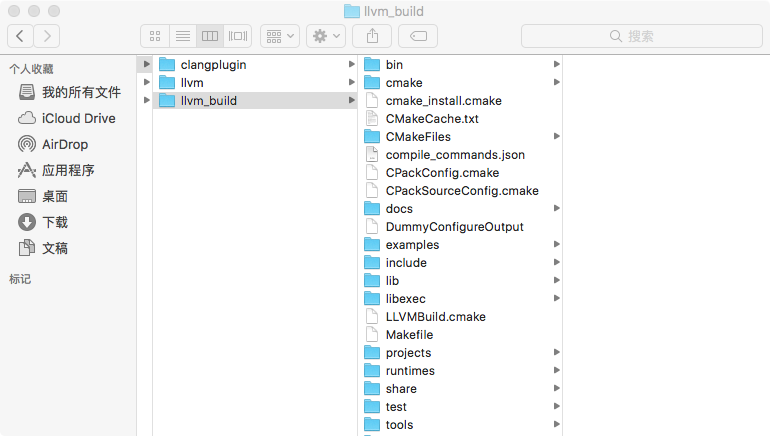Go forward with the right chevron button
The width and height of the screenshot is (770, 436).
tap(47, 36)
